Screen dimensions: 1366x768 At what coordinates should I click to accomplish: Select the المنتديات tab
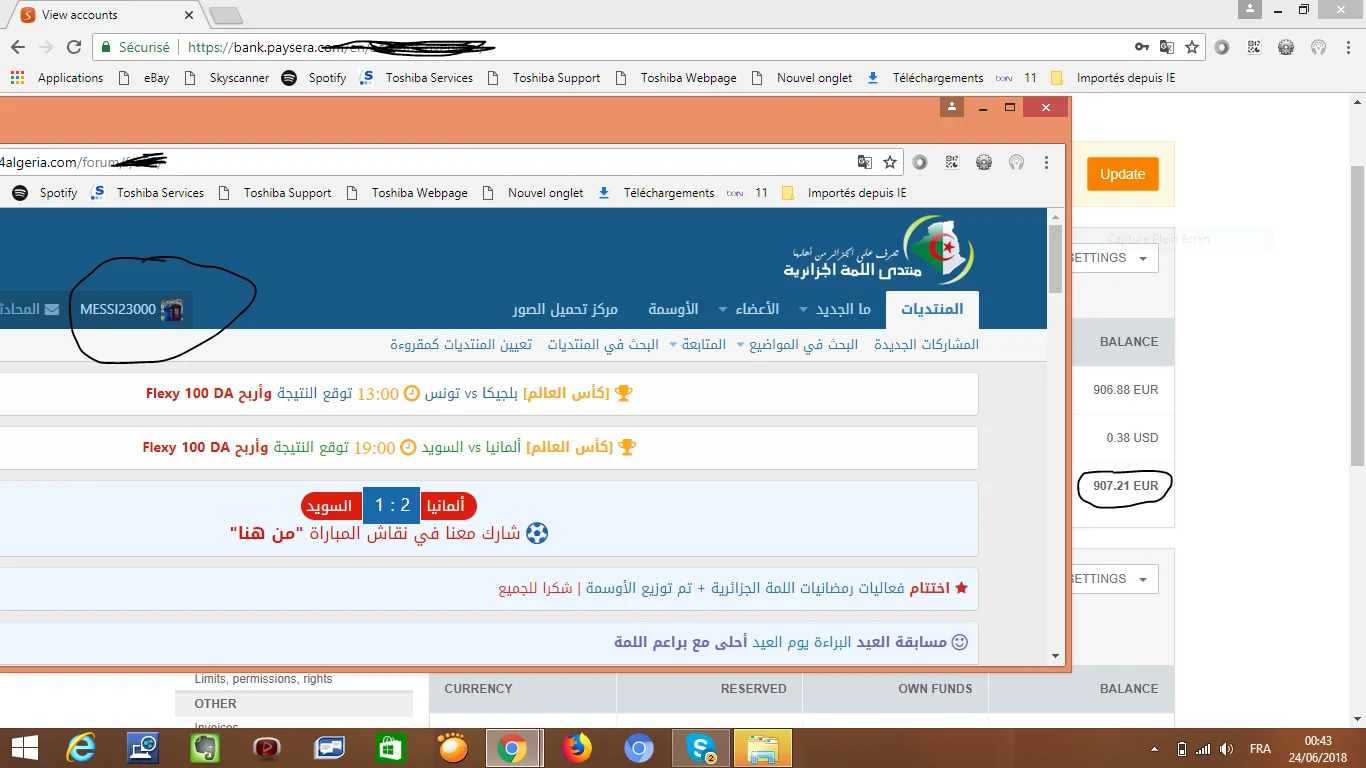tap(933, 310)
